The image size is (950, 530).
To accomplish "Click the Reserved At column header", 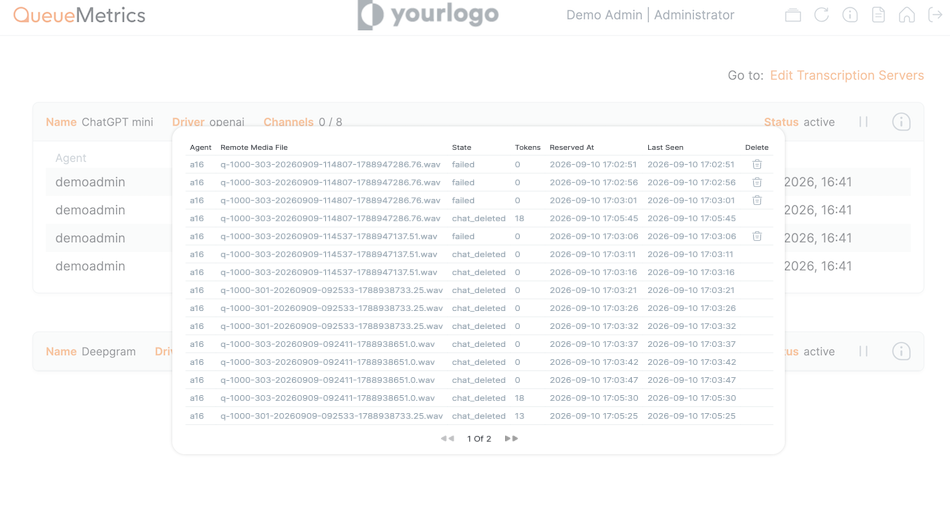I will (571, 147).
